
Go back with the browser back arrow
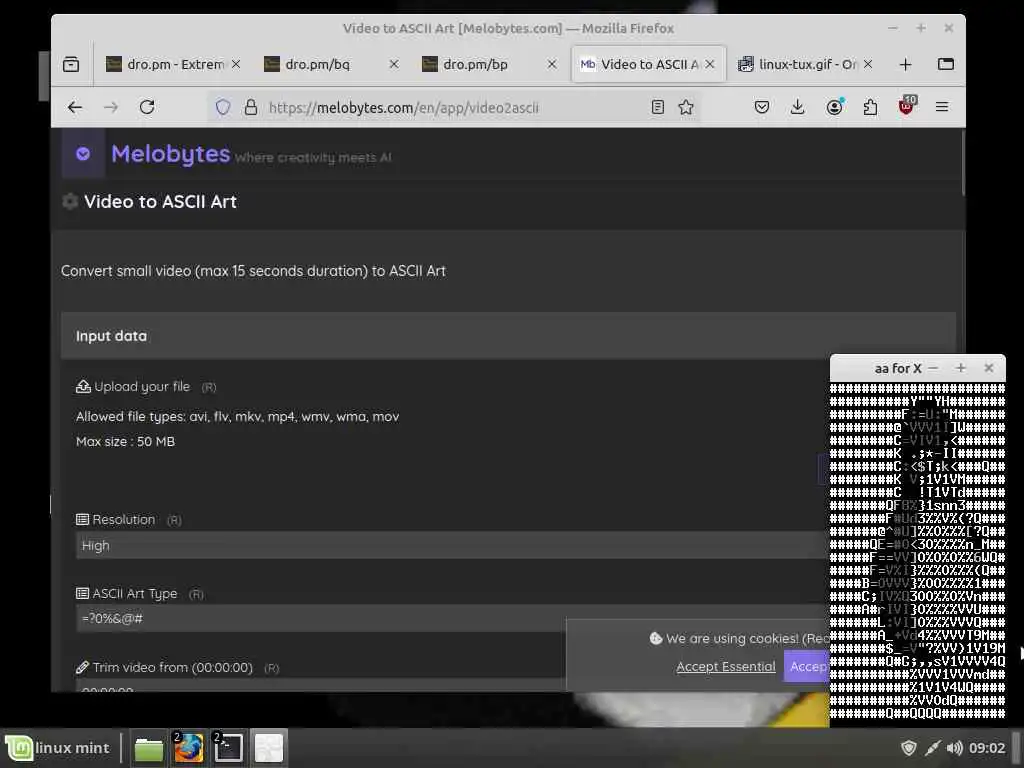[x=75, y=107]
